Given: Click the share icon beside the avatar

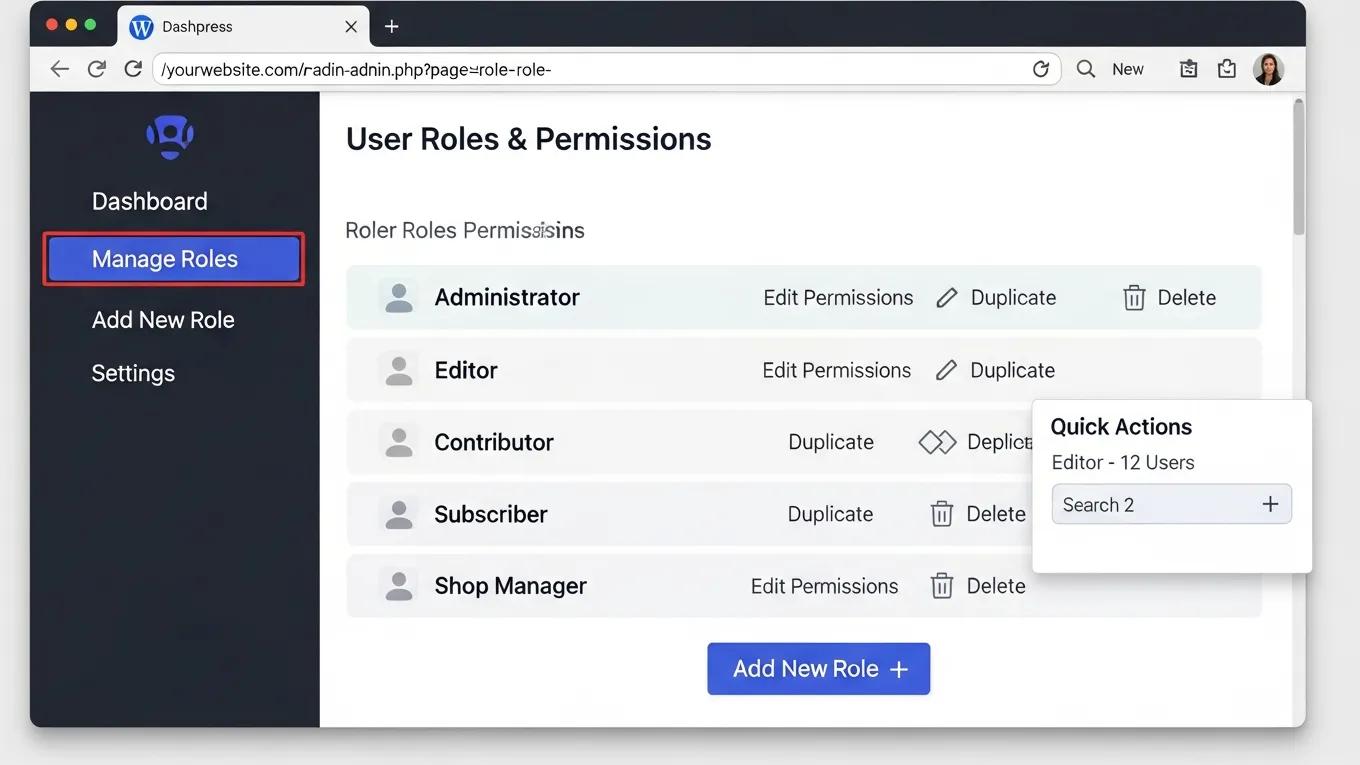Looking at the screenshot, I should [x=1227, y=69].
